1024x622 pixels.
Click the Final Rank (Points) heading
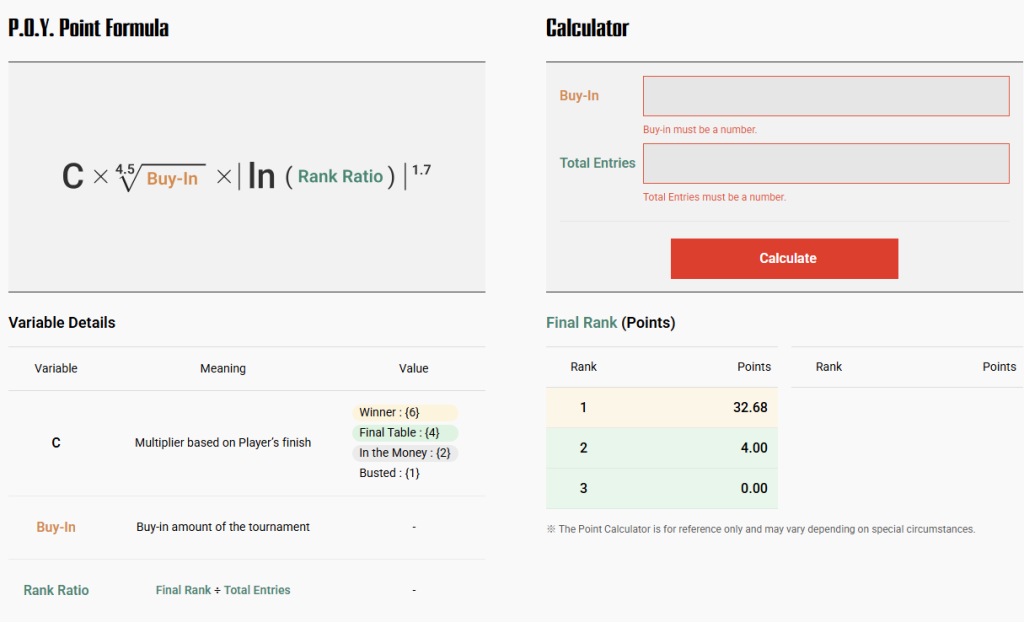(610, 323)
